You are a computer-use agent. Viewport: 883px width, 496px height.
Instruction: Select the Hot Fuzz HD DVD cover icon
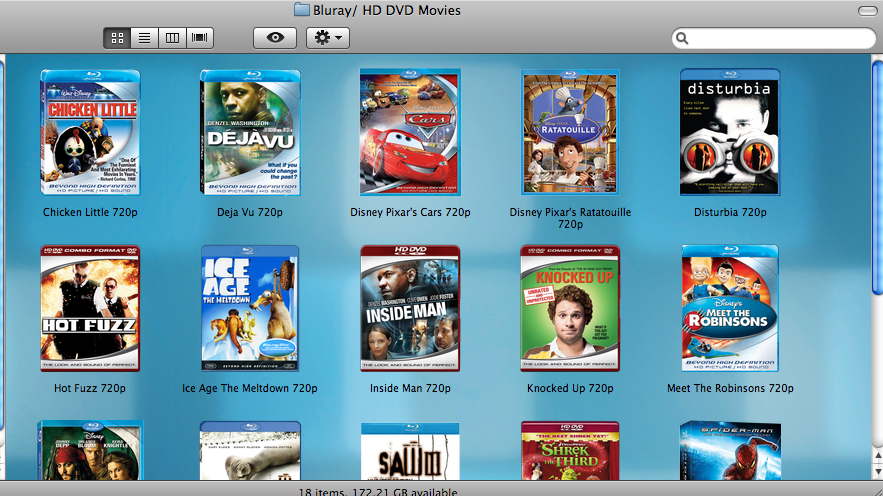pos(90,308)
